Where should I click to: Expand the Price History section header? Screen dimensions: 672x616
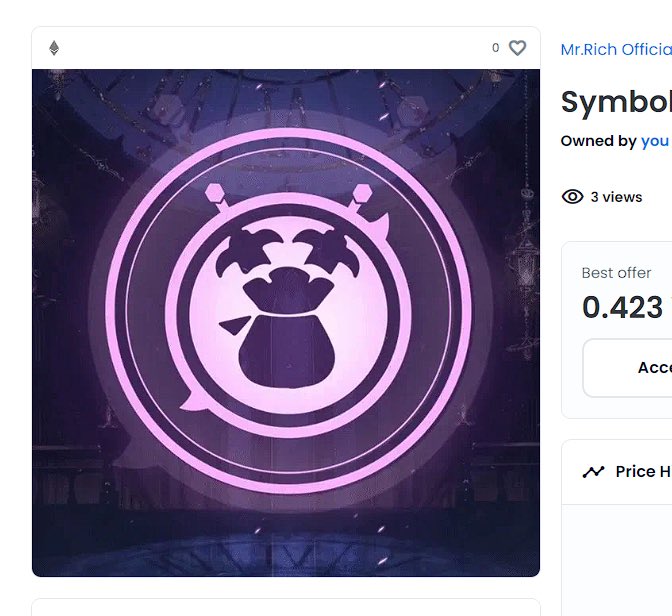click(x=617, y=472)
